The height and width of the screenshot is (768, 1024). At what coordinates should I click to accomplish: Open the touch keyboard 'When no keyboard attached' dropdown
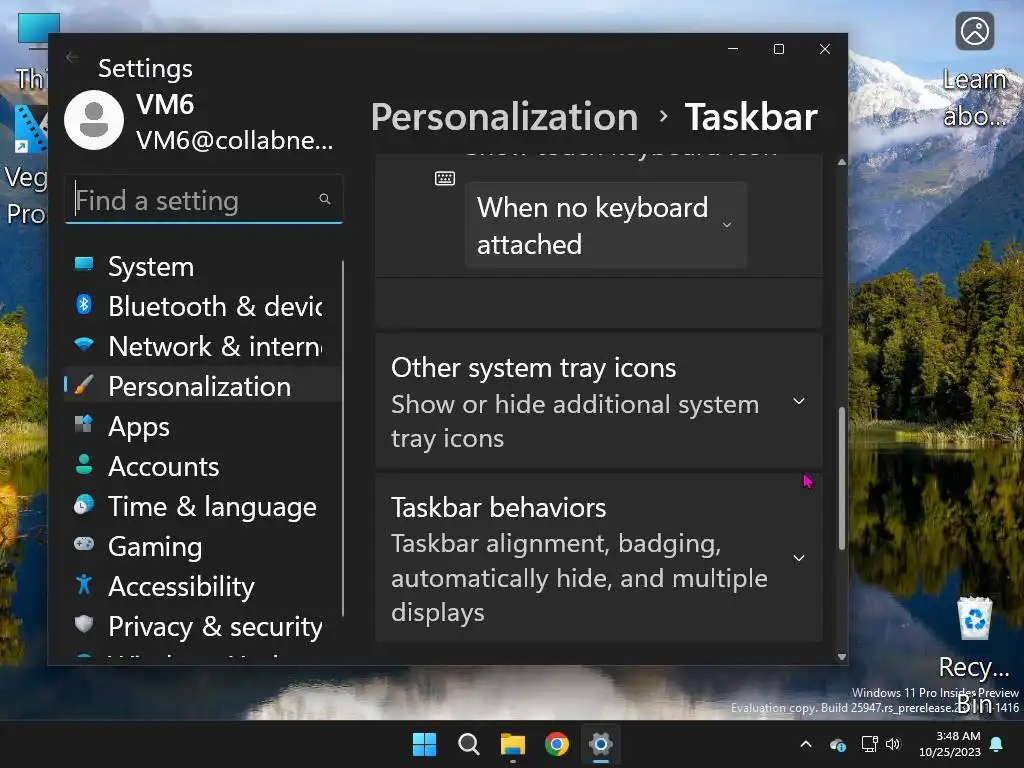(x=605, y=225)
